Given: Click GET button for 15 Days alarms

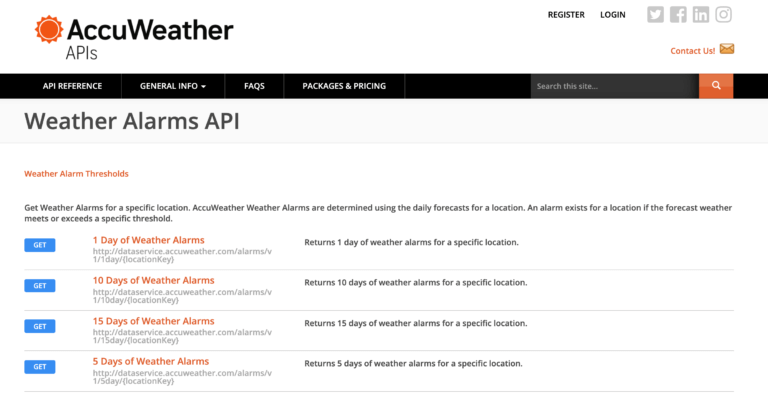Looking at the screenshot, I should [x=40, y=326].
